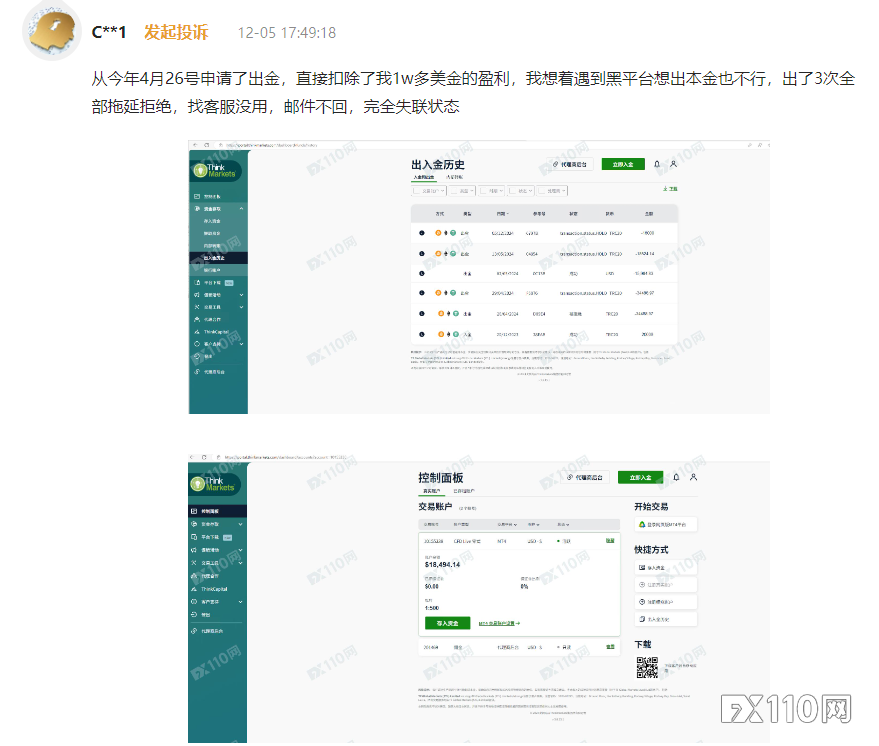Click first shortcut card under 快捷方式

(x=666, y=568)
